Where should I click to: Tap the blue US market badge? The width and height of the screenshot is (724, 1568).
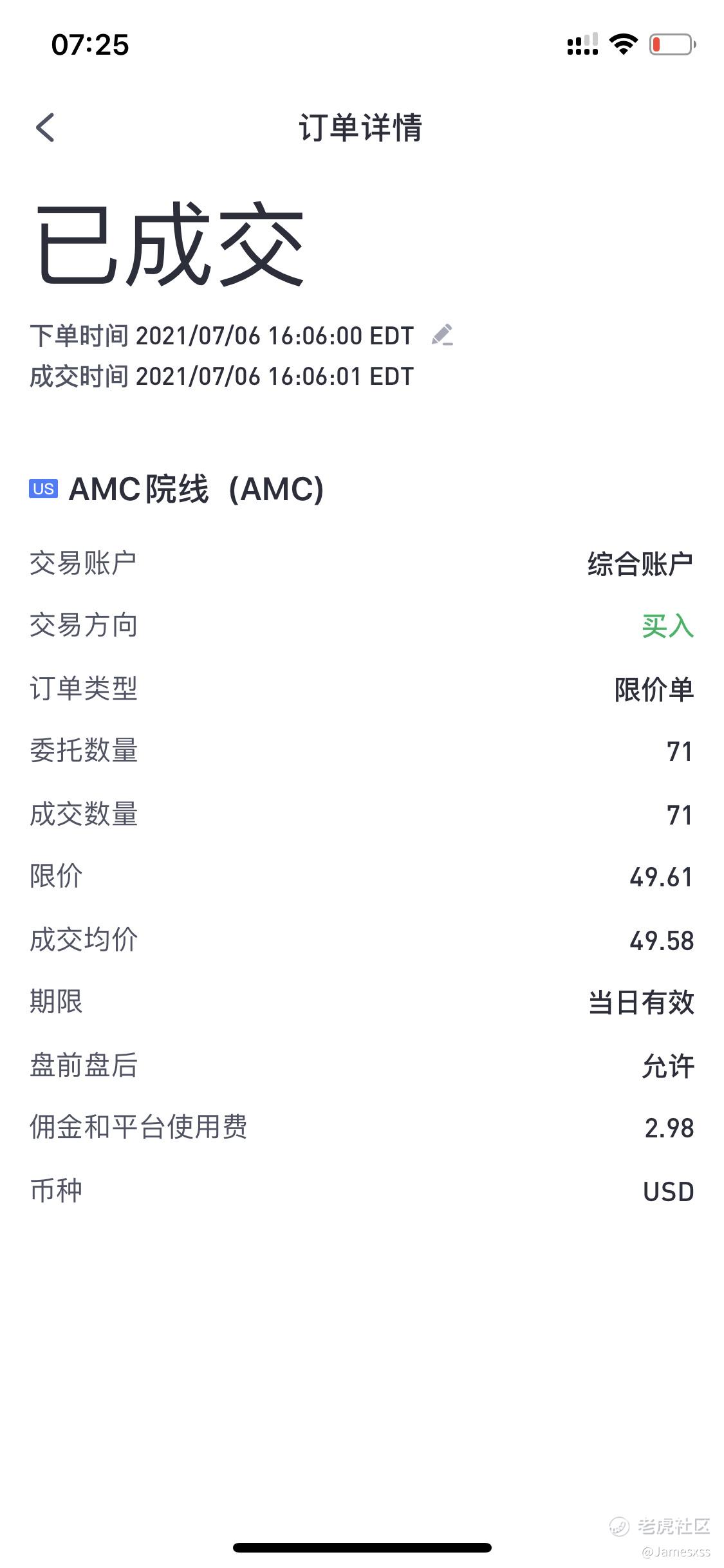coord(43,489)
